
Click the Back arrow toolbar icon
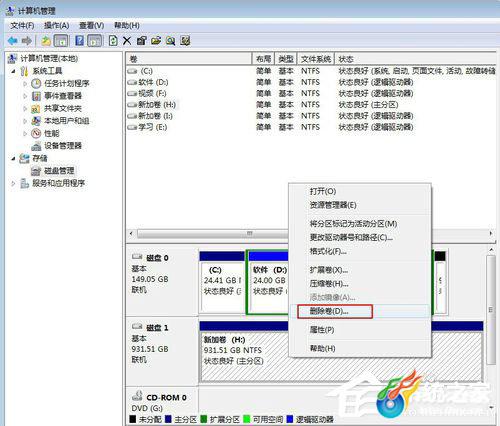(x=13, y=41)
